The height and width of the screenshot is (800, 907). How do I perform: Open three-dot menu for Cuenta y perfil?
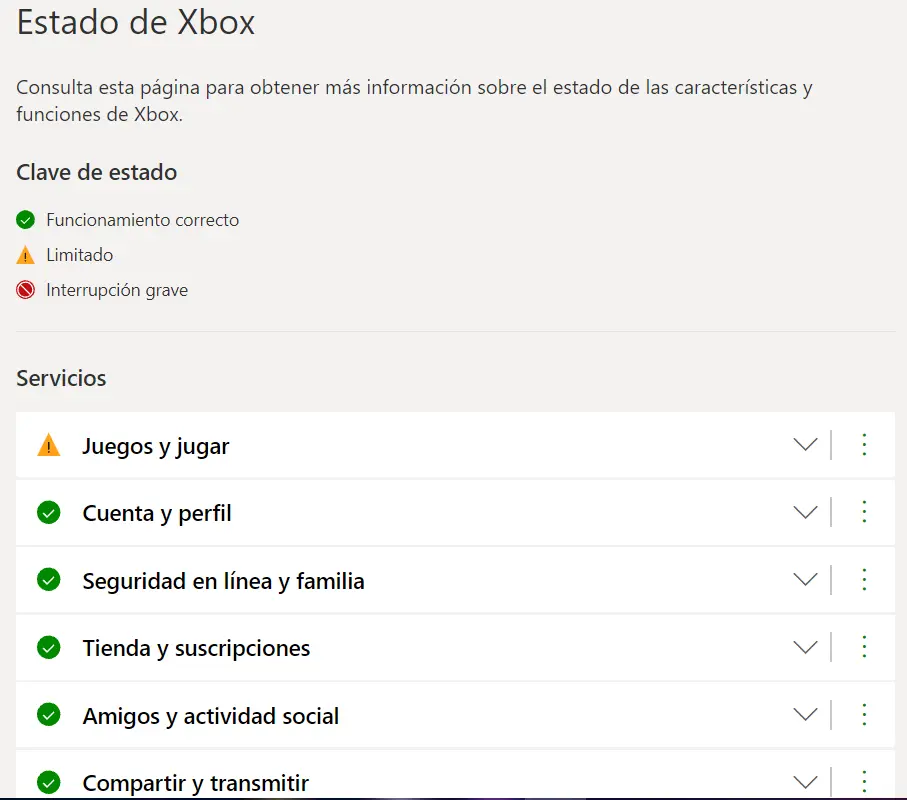click(x=864, y=512)
